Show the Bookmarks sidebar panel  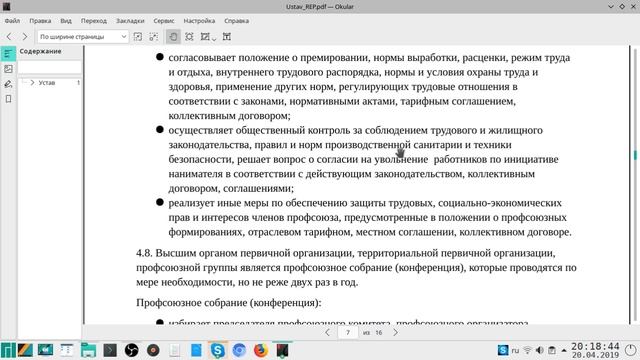tap(8, 99)
